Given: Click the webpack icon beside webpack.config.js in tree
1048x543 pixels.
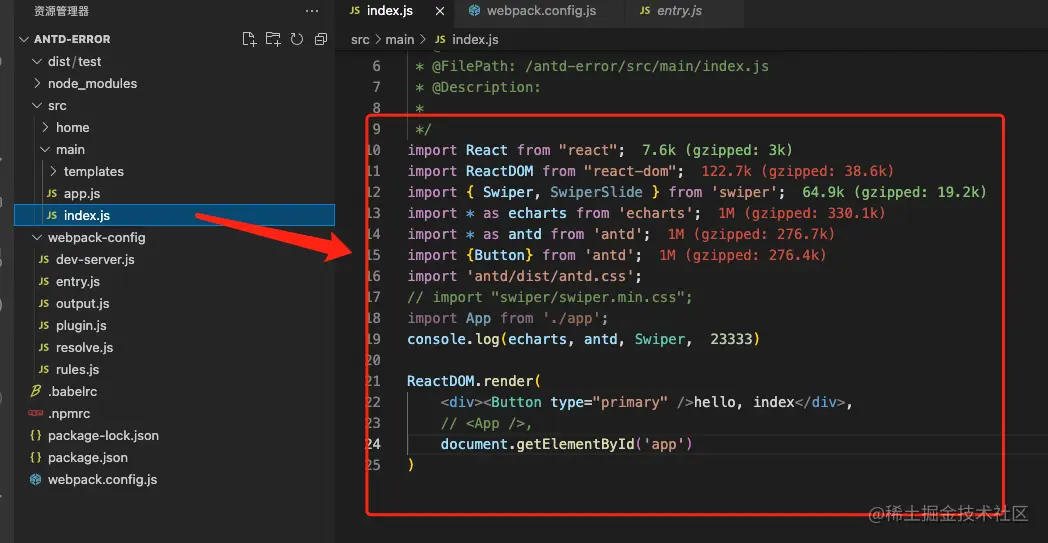Looking at the screenshot, I should coord(36,479).
